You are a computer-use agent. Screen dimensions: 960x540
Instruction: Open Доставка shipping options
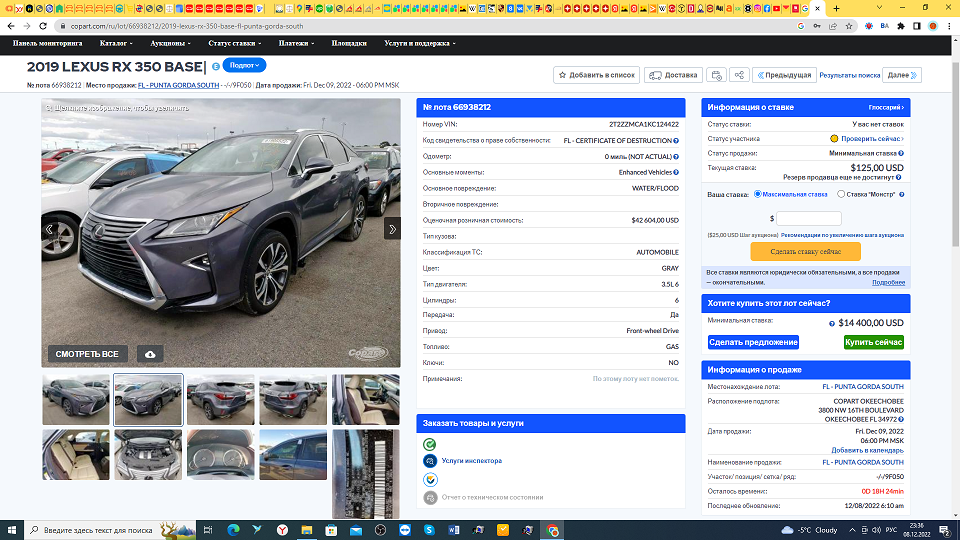pyautogui.click(x=673, y=75)
